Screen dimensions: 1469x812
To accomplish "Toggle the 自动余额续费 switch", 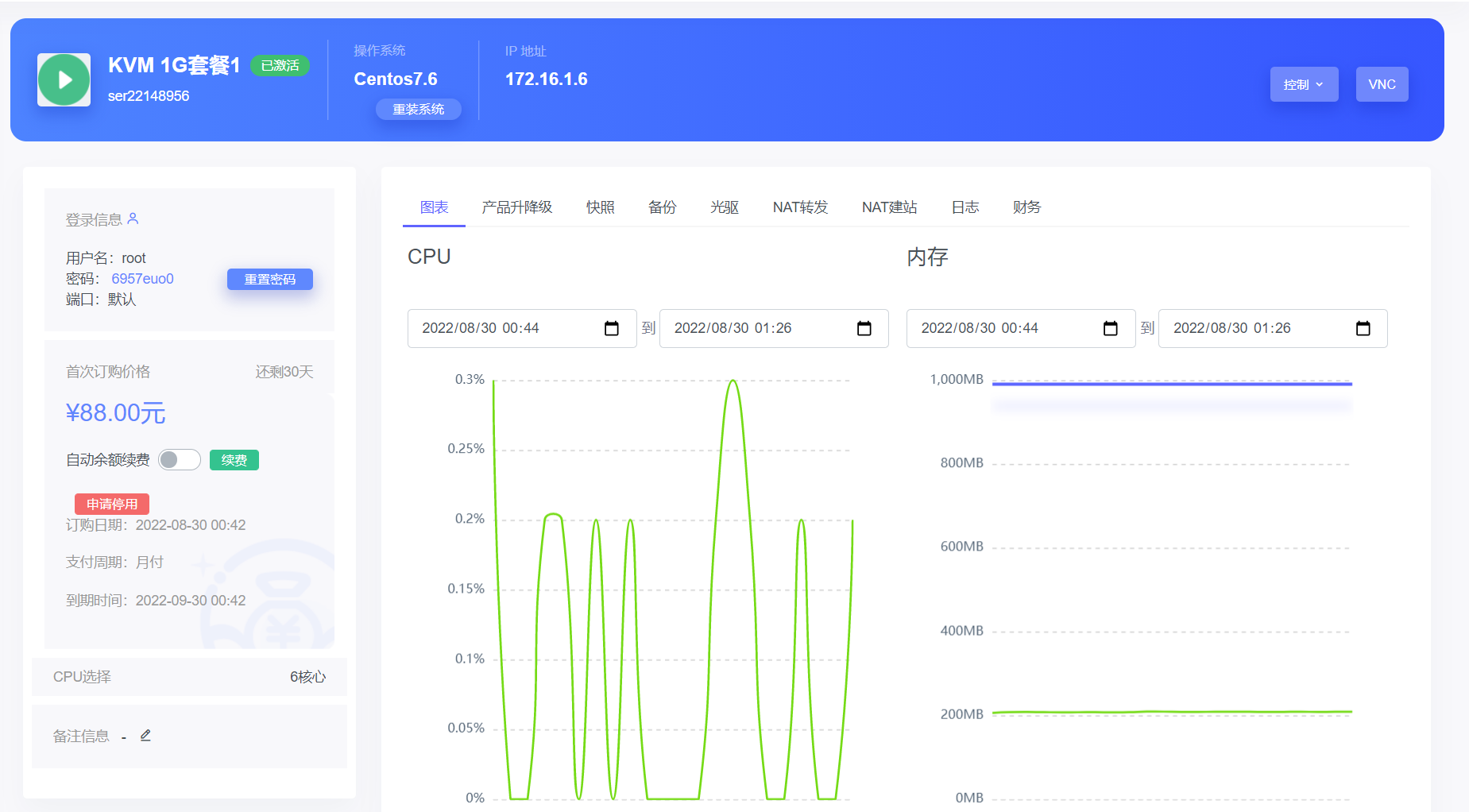I will point(180,460).
